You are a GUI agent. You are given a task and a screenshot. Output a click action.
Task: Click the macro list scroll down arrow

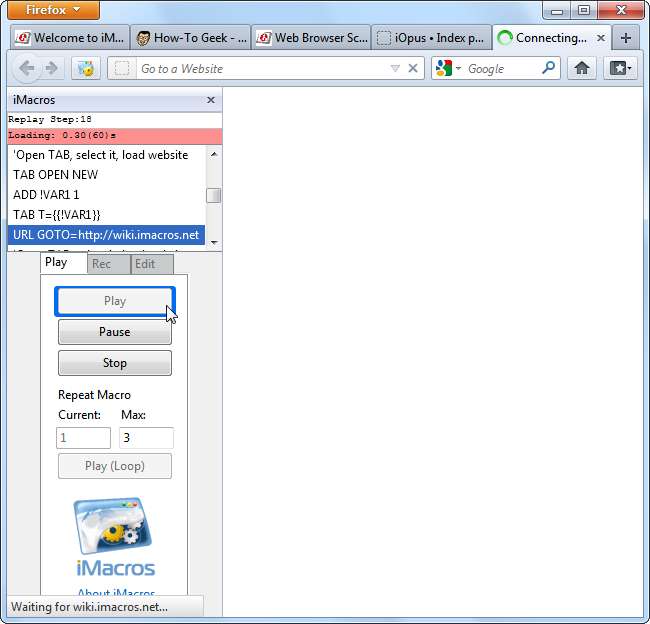pyautogui.click(x=214, y=242)
